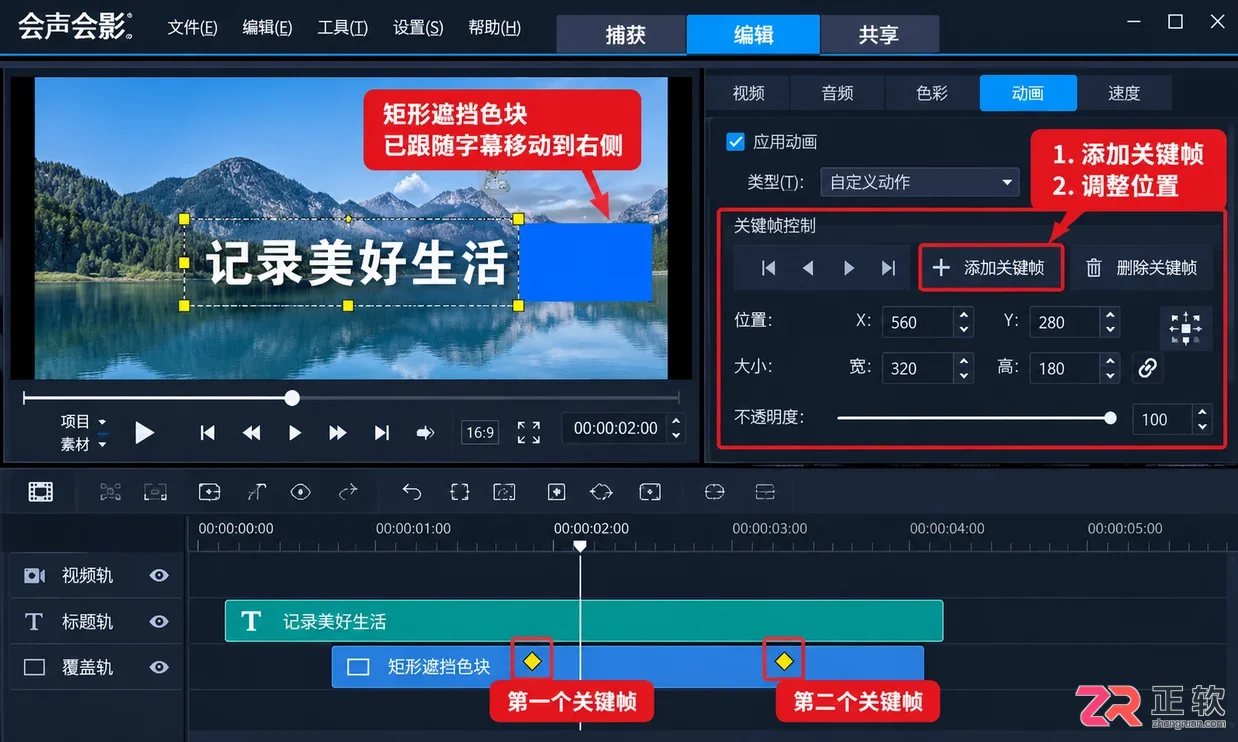Screen dimensions: 1238x742
Task: Click the opacity value stepper arrows
Action: (x=1202, y=419)
